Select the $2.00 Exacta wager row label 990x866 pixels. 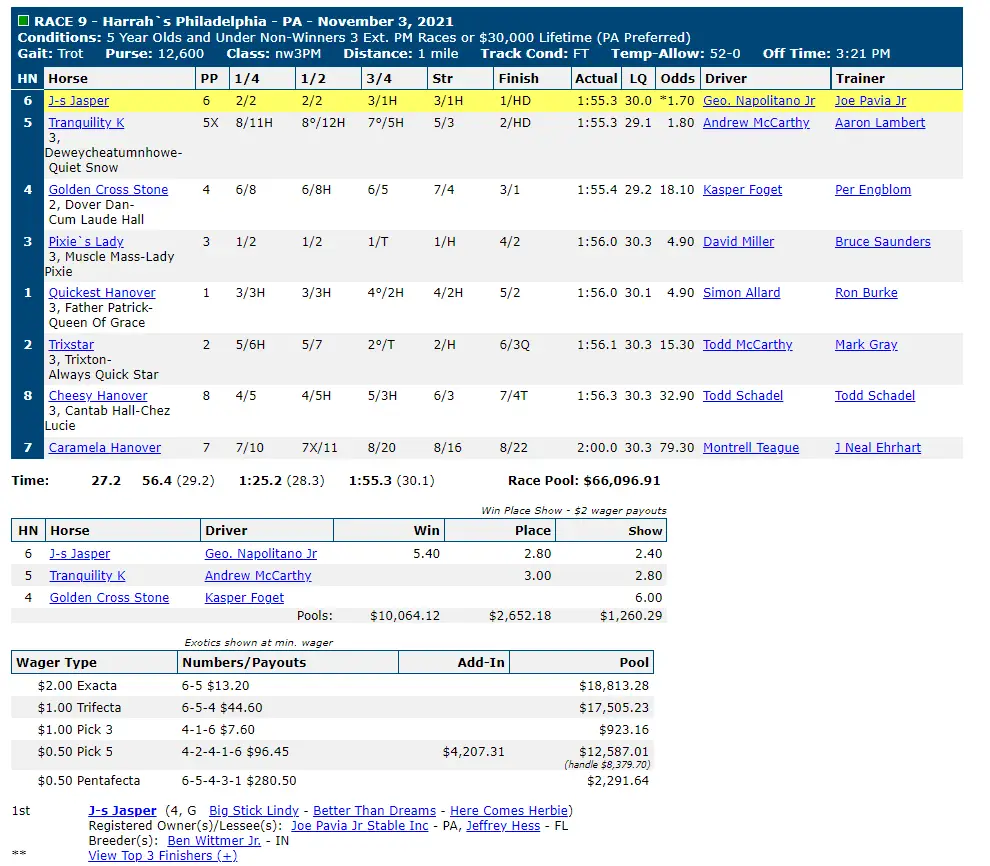coord(77,685)
